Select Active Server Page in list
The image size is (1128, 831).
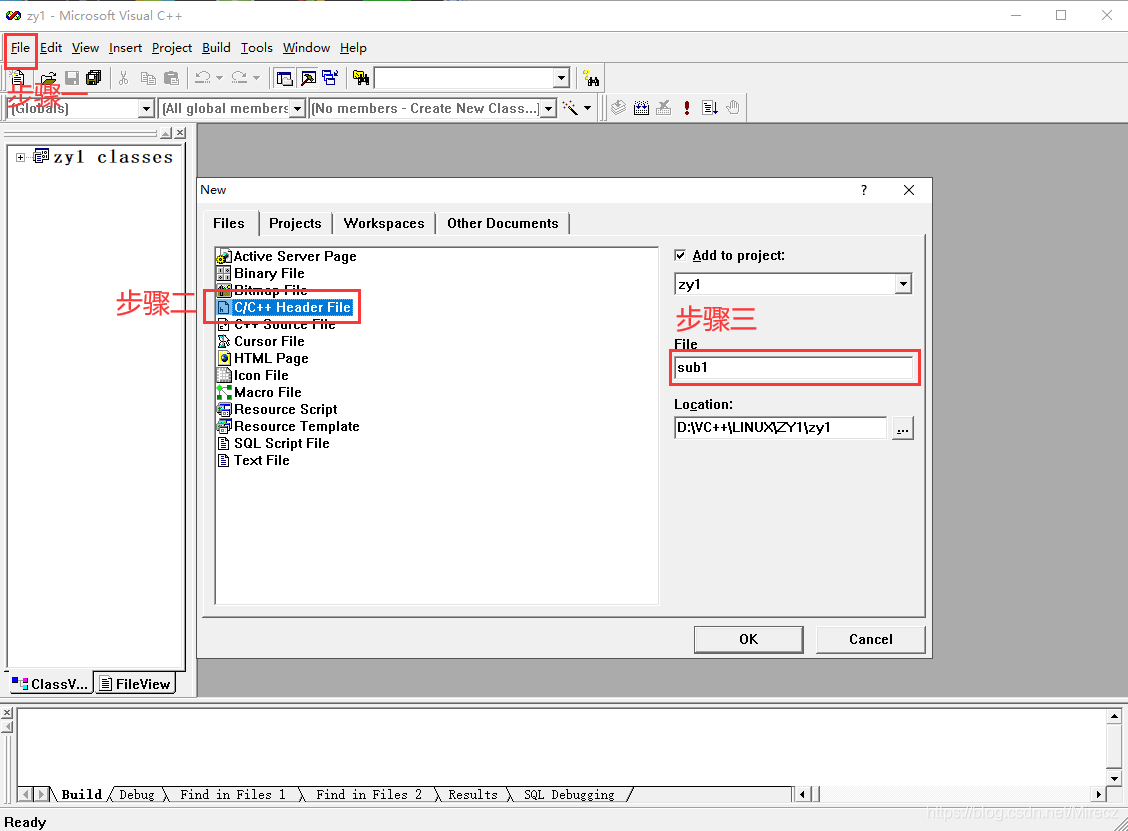coord(286,256)
